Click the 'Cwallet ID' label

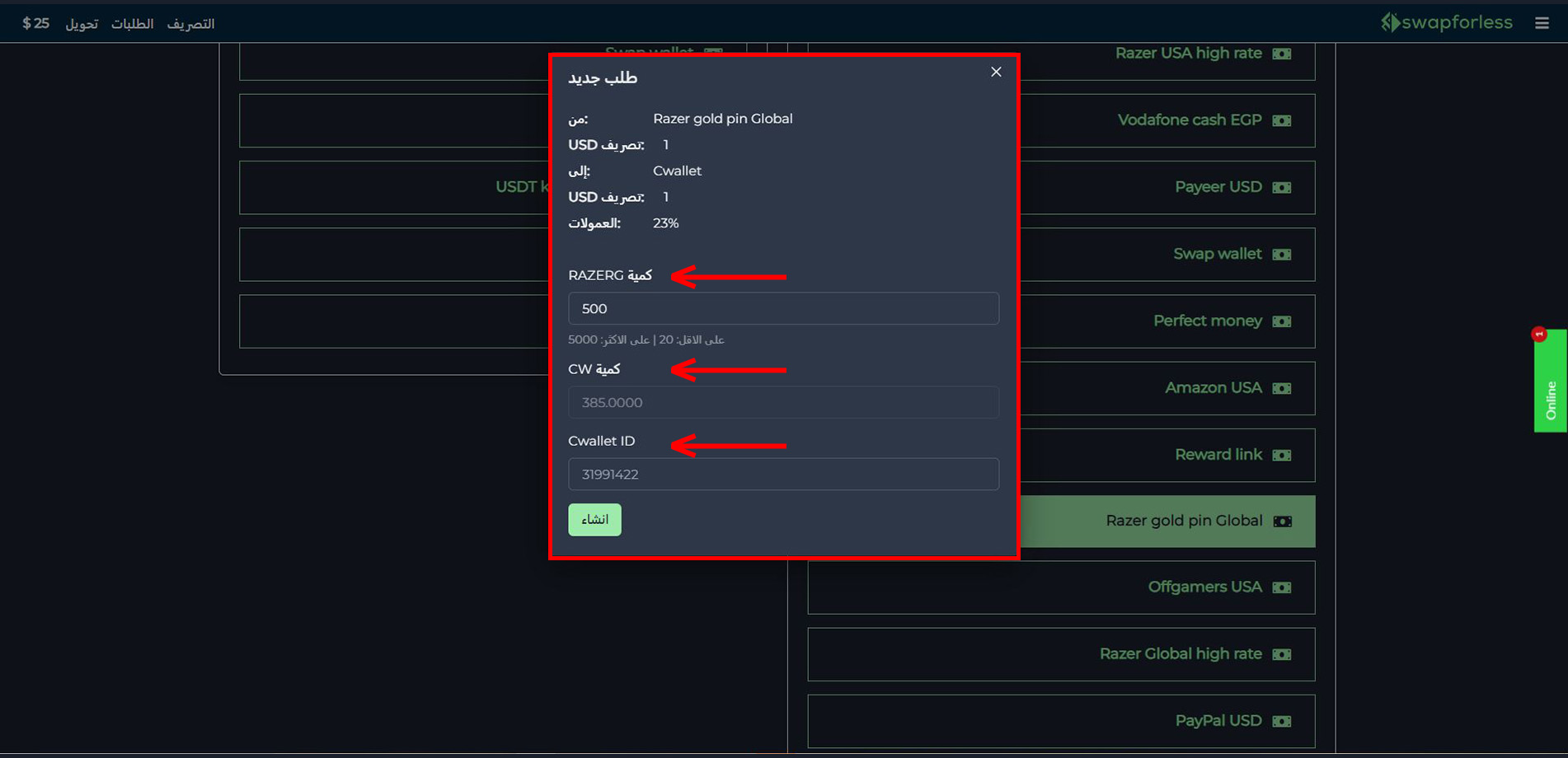pyautogui.click(x=602, y=441)
